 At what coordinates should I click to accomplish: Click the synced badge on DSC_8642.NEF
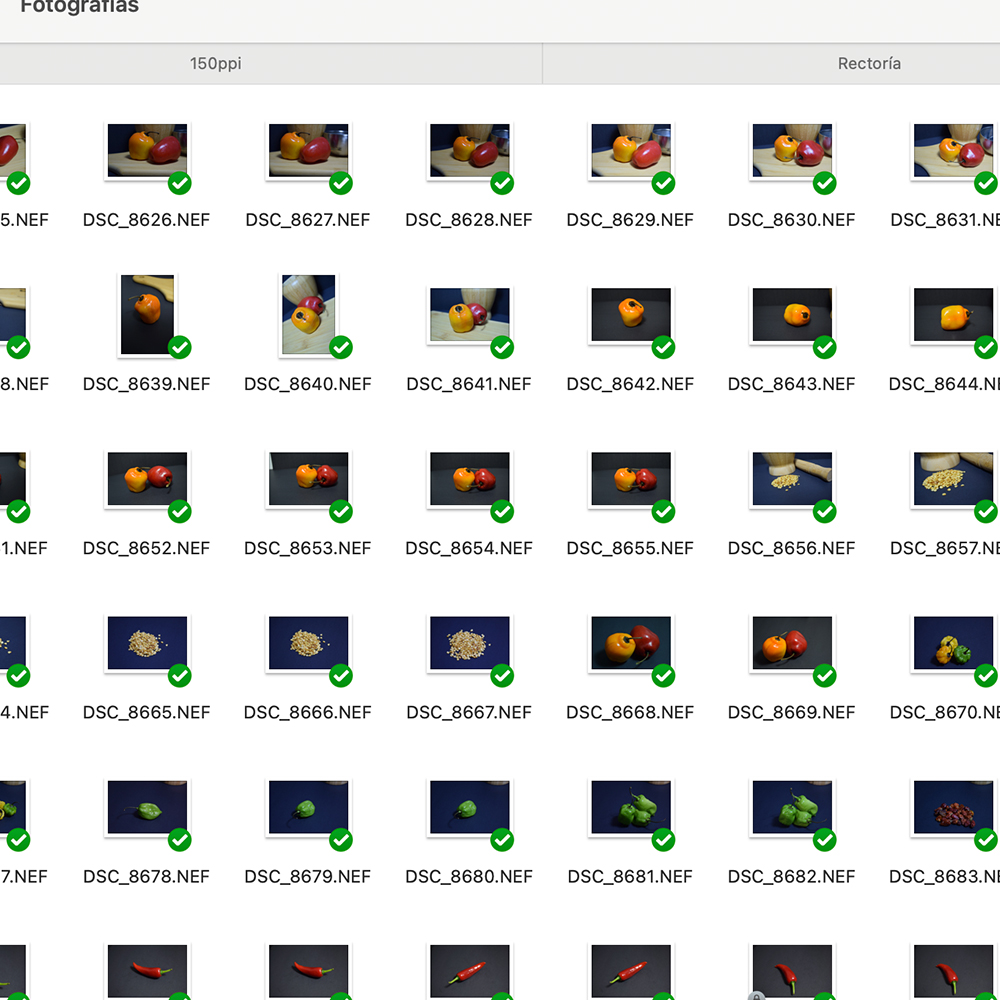click(x=664, y=348)
